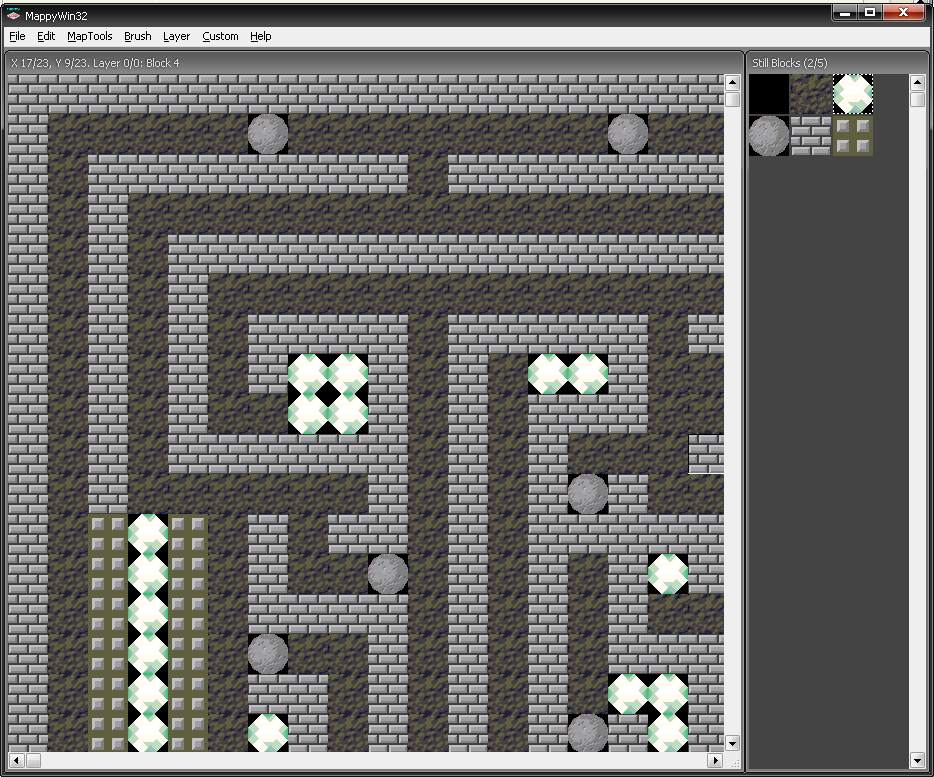
Task: Select the round boulder block in palette
Action: tap(769, 136)
